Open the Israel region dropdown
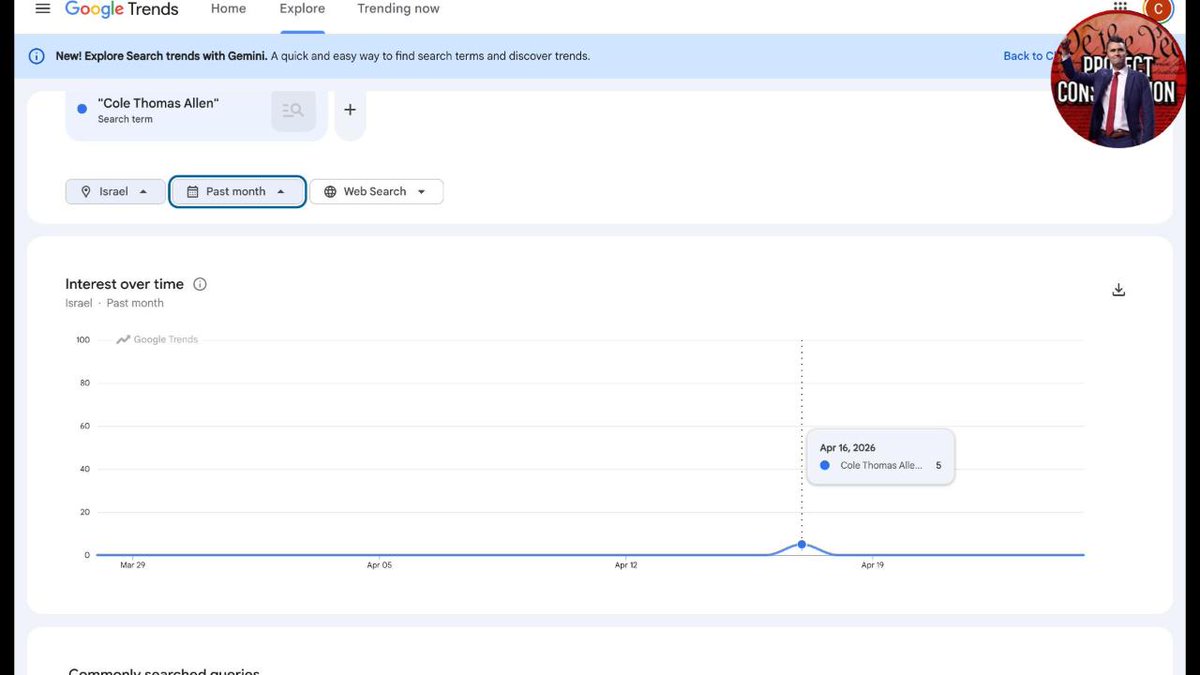1200x675 pixels. click(115, 191)
